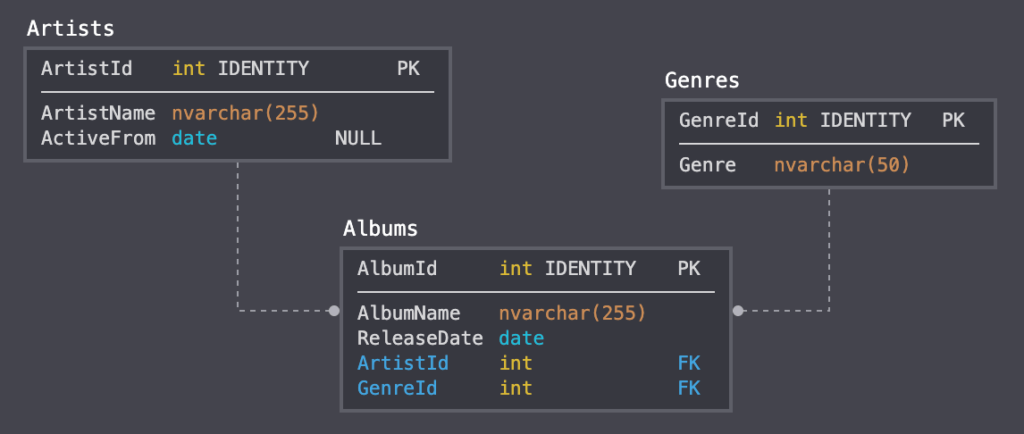Select the PK marker in Genres table
The image size is (1024, 434).
click(953, 120)
